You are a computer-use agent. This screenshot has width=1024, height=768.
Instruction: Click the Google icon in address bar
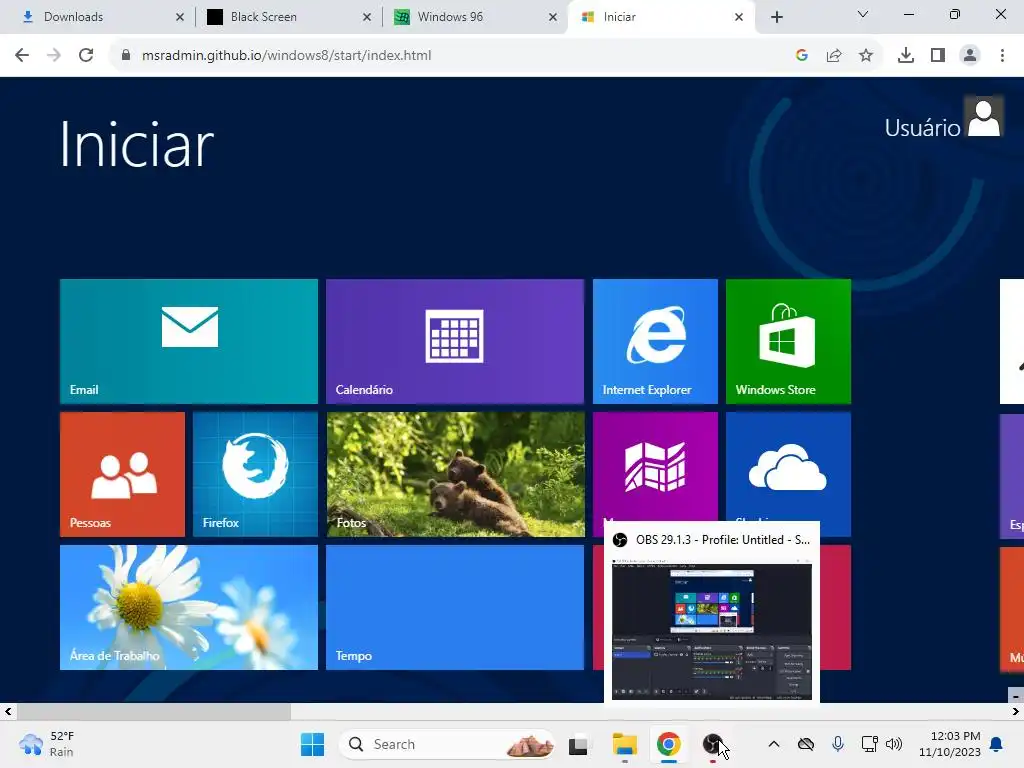(802, 55)
